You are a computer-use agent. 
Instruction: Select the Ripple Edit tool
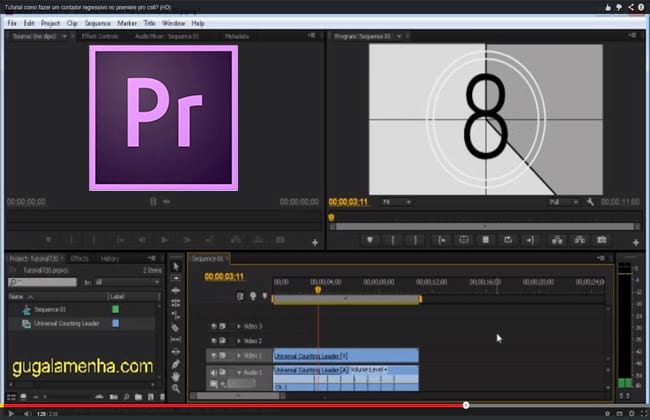coord(176,291)
